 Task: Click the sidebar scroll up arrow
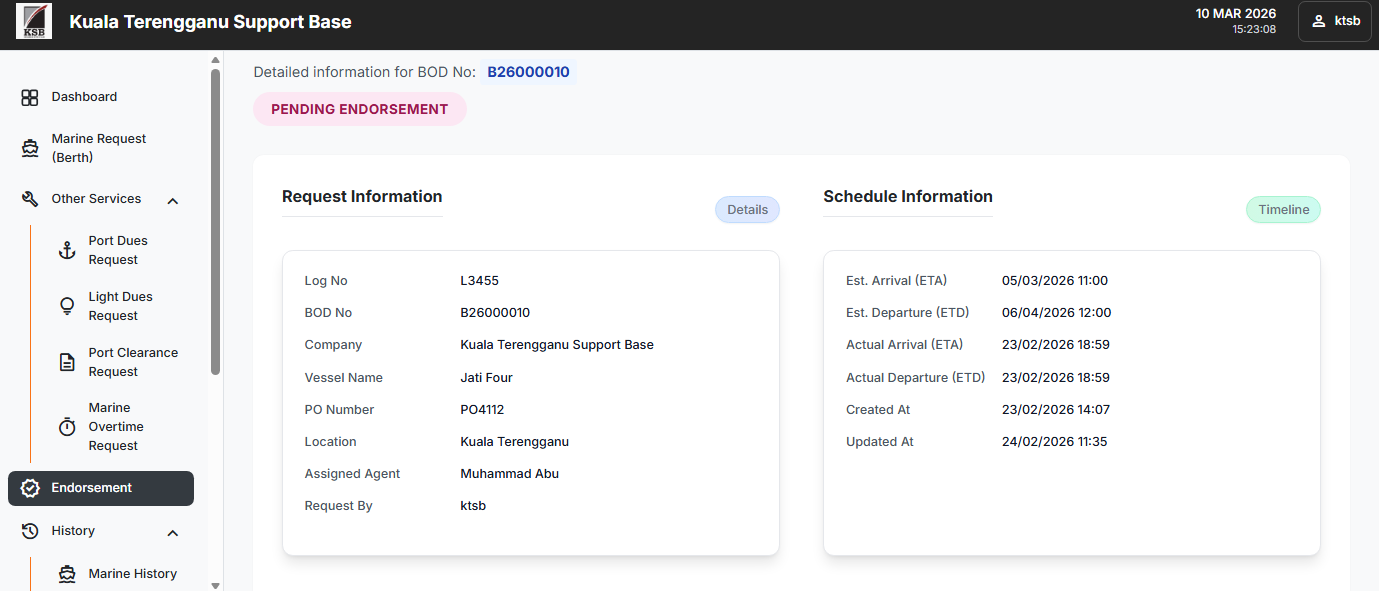(215, 60)
